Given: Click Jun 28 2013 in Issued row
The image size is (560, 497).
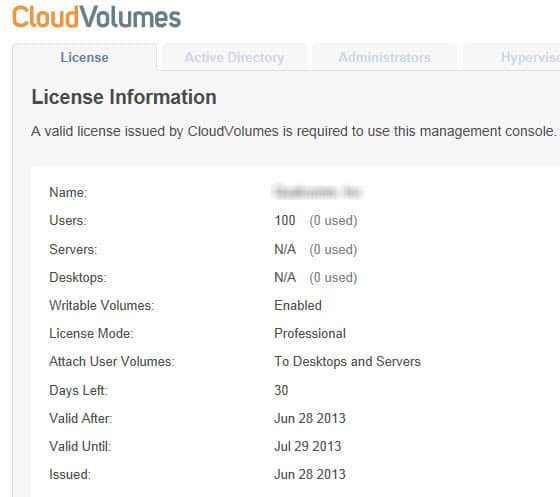Looking at the screenshot, I should 310,474.
